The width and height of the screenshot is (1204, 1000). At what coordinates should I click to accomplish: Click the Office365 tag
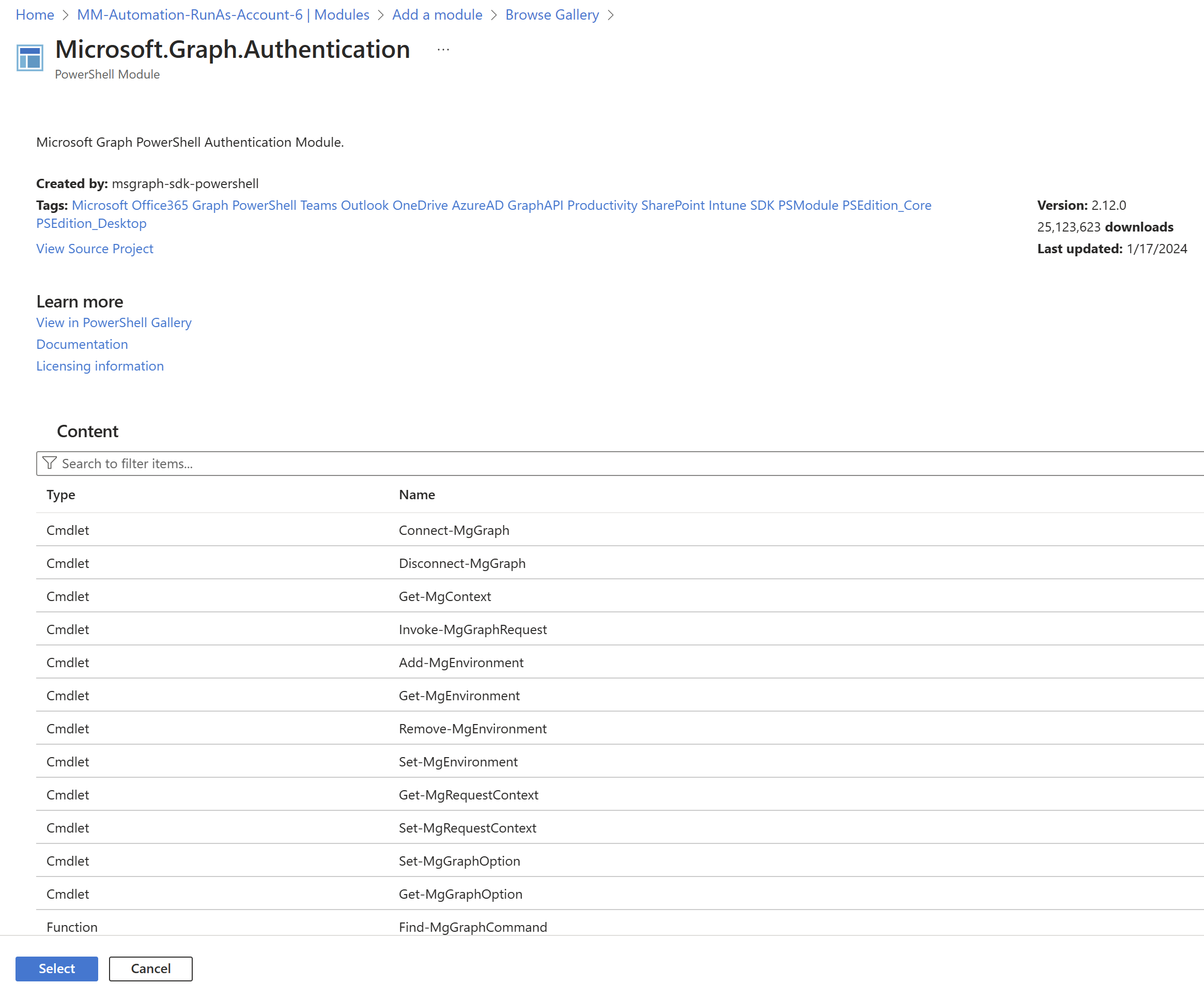pyautogui.click(x=160, y=205)
